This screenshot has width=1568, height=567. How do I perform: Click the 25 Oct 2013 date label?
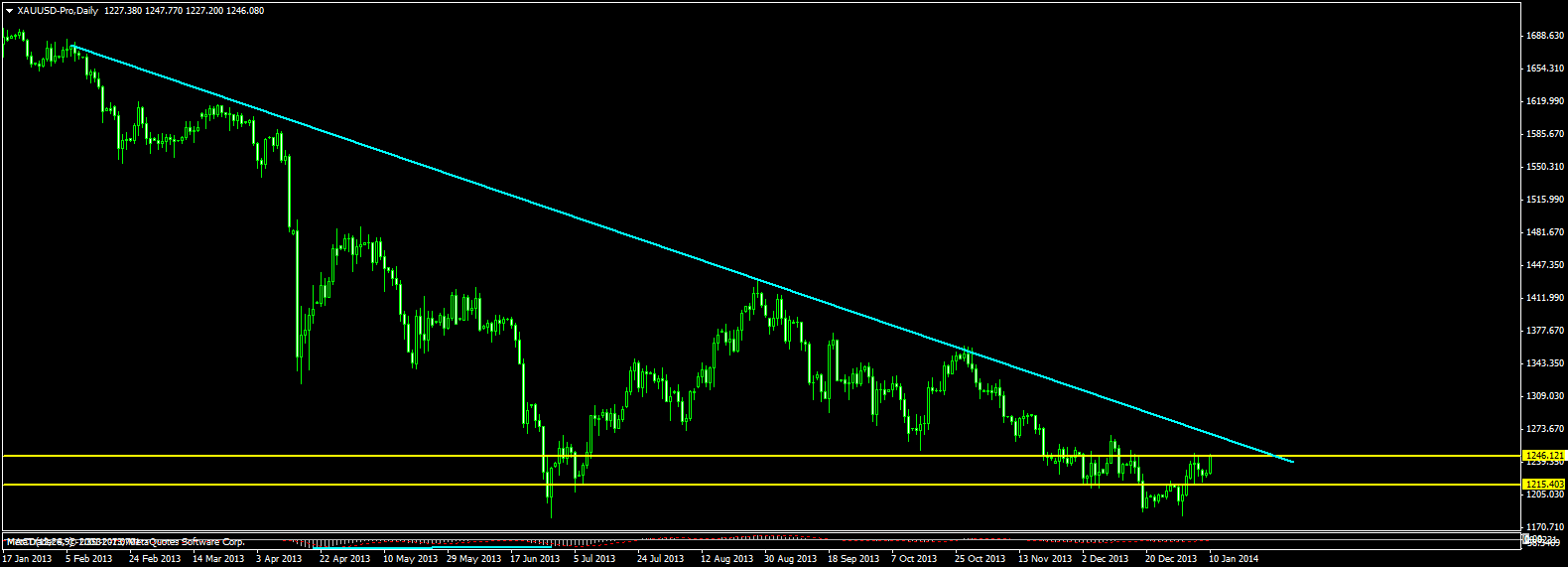point(980,559)
